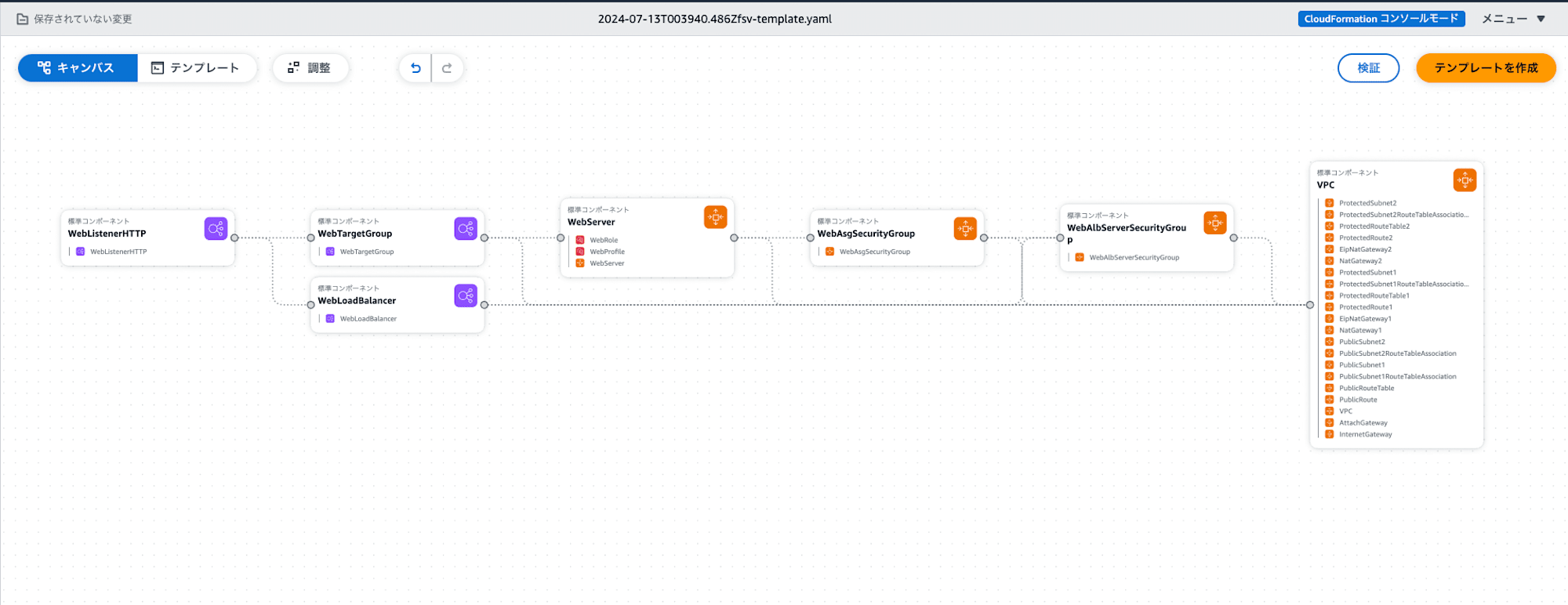This screenshot has height=605, width=1568.
Task: Click the WebListenerHTTP card purple icon
Action: [x=216, y=229]
